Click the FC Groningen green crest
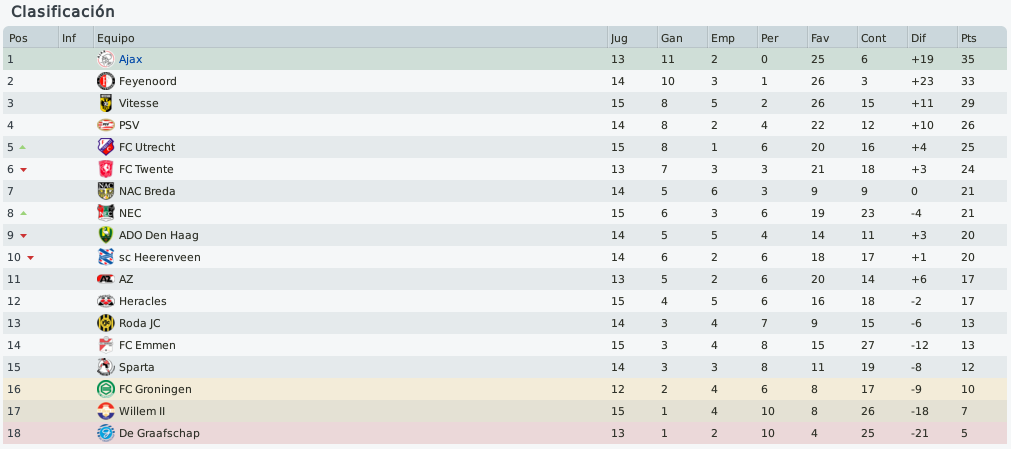 106,389
